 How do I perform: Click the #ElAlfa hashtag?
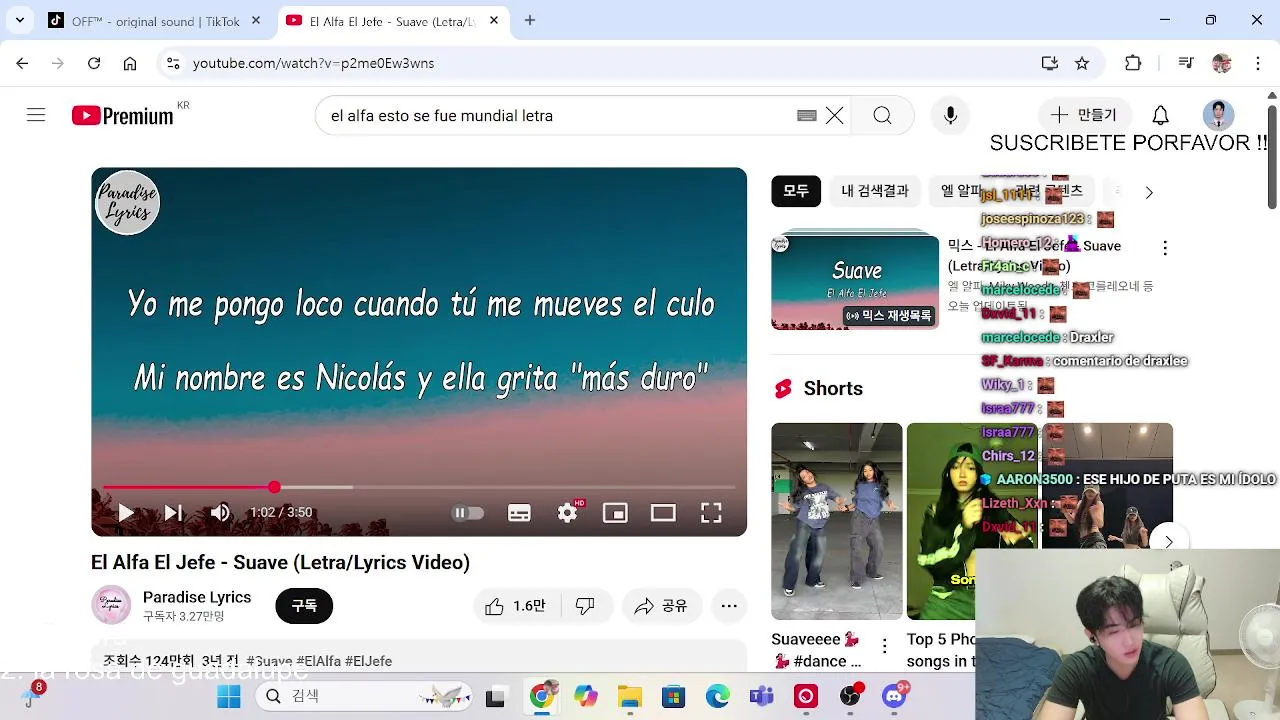[318, 661]
